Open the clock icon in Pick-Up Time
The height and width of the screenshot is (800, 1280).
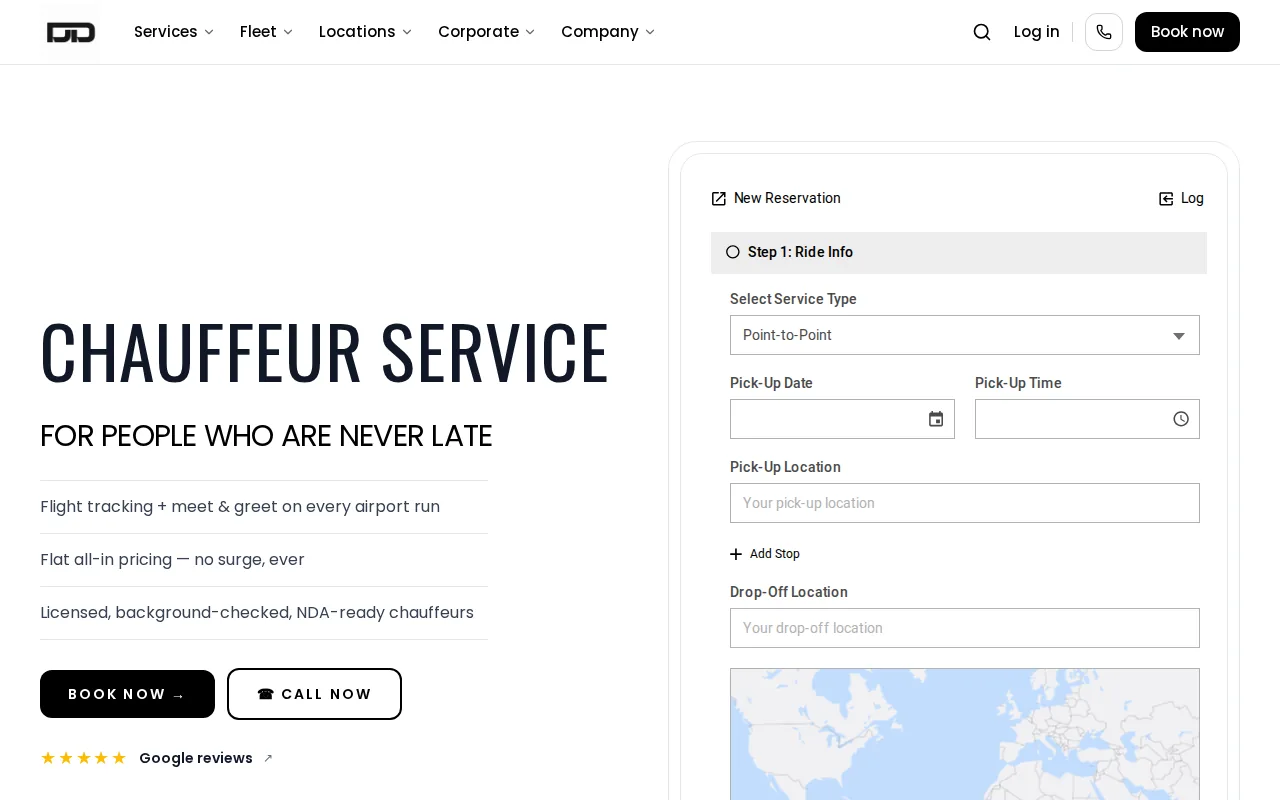pyautogui.click(x=1181, y=419)
